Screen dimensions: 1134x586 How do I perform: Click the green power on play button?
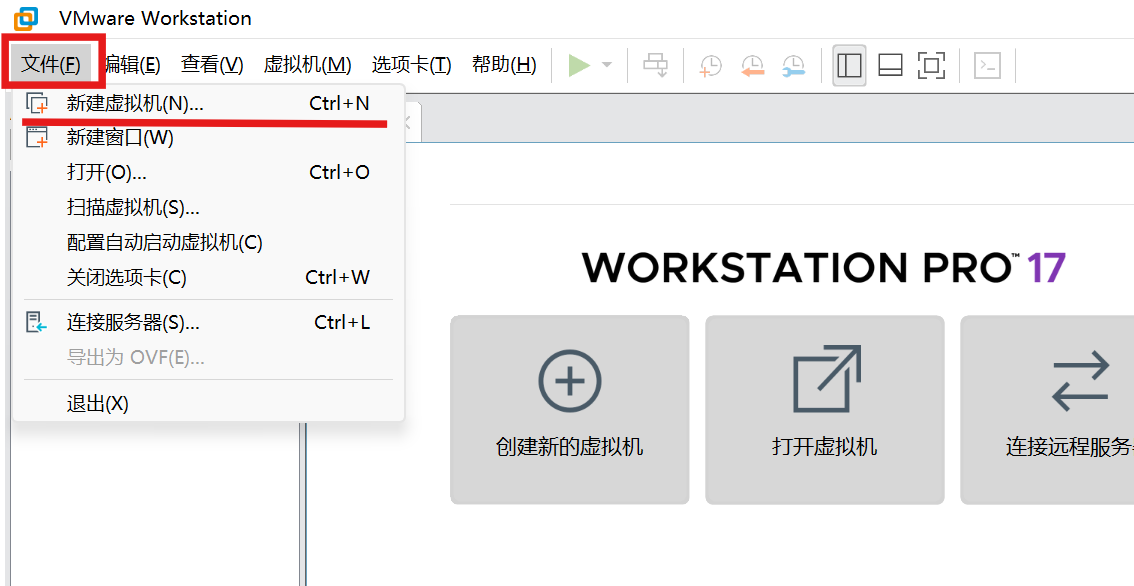(579, 66)
